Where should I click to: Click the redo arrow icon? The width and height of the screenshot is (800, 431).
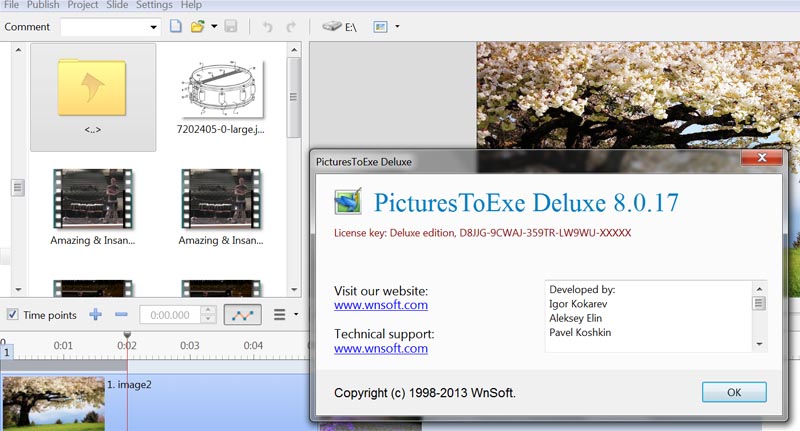pyautogui.click(x=291, y=27)
